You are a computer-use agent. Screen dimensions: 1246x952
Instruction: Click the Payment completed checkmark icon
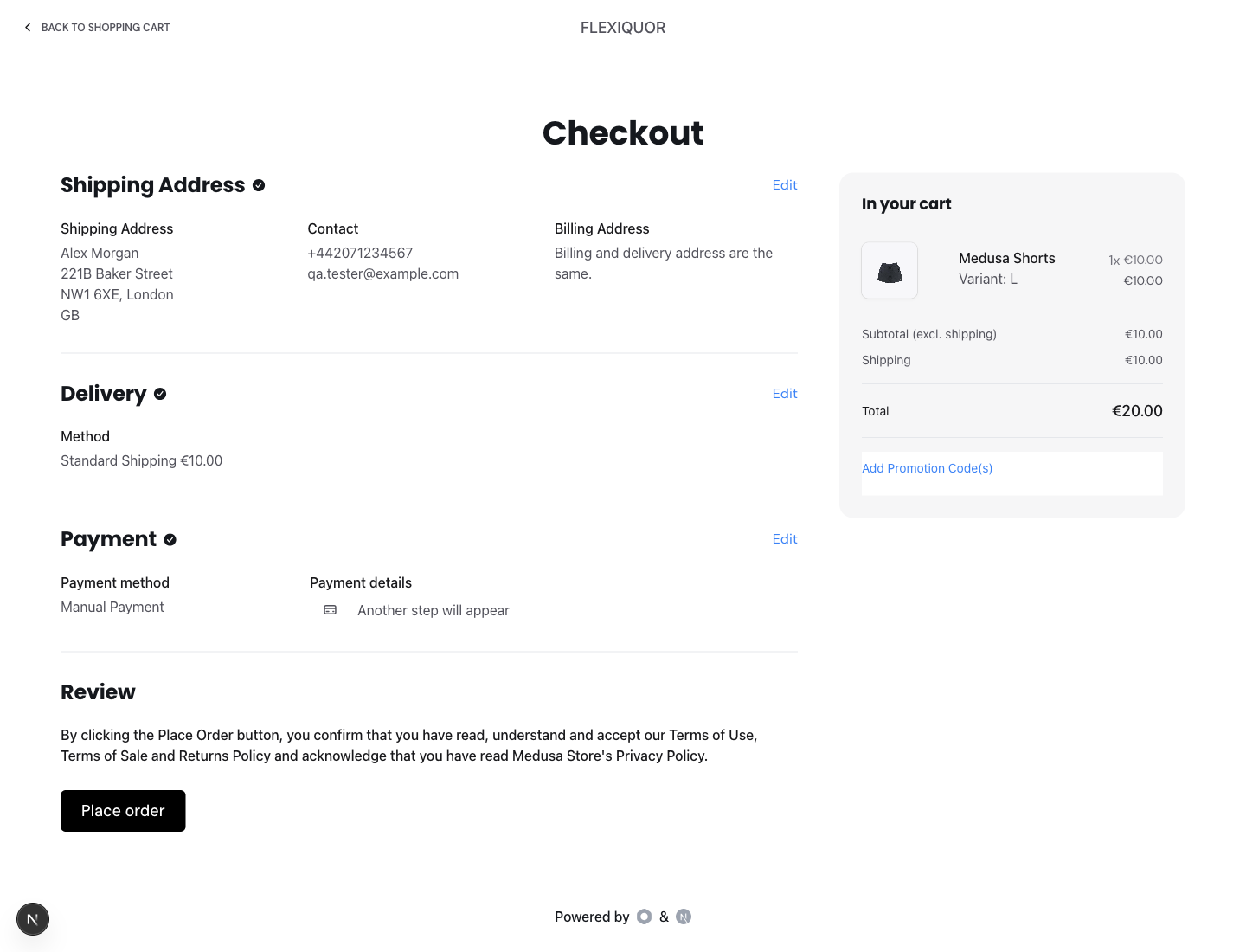point(170,539)
